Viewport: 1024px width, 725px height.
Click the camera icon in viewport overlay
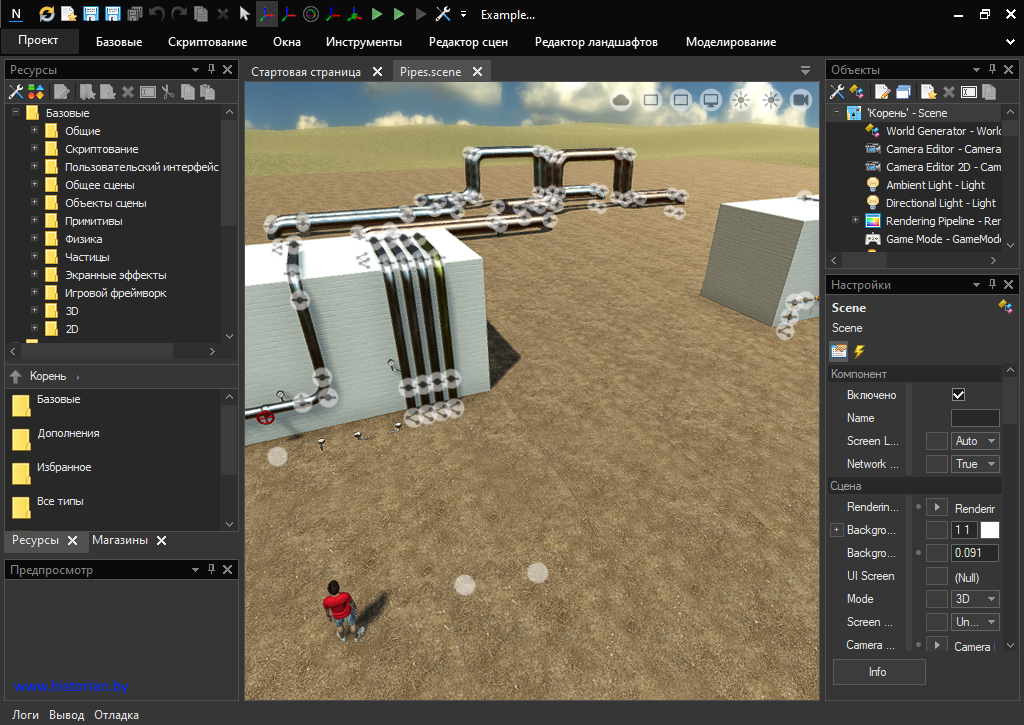click(x=800, y=100)
